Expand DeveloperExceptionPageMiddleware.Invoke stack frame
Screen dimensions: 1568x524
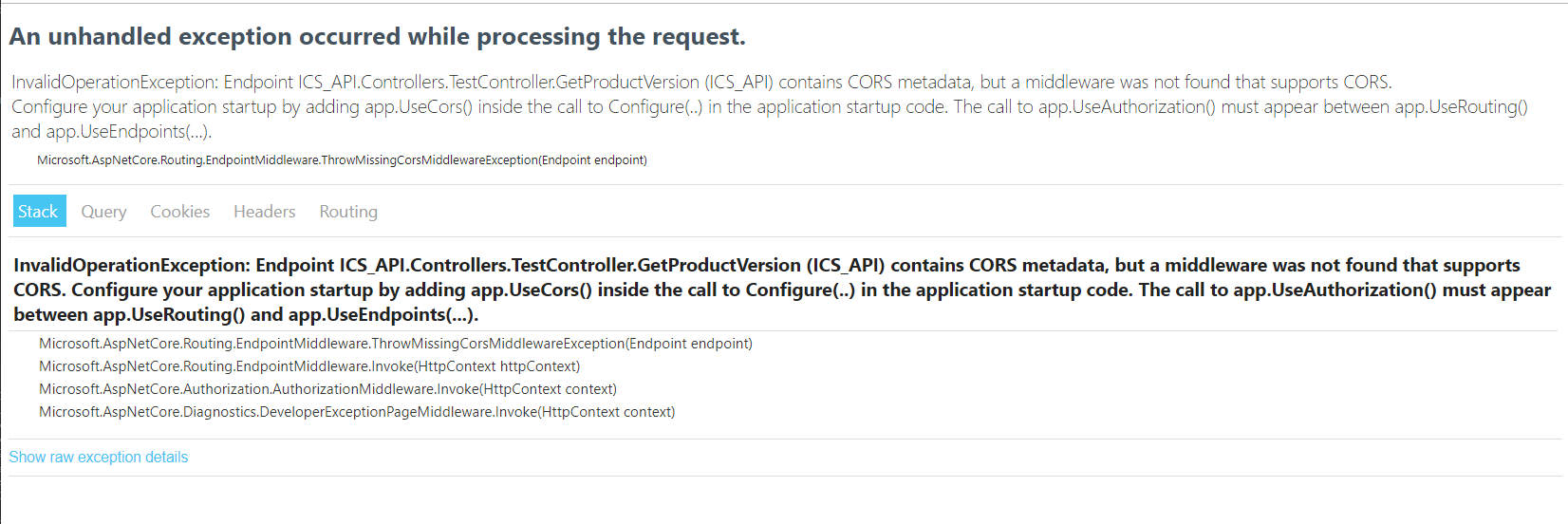point(357,412)
